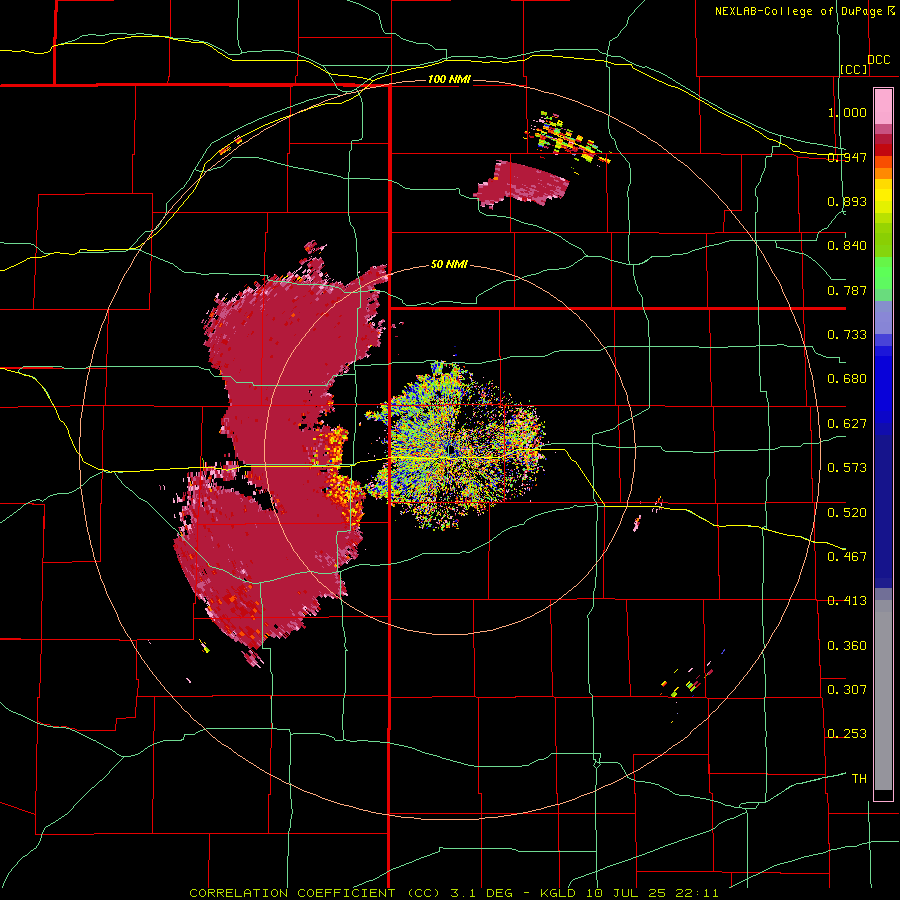Click the 0.680 scale label
The width and height of the screenshot is (900, 900).
(847, 379)
